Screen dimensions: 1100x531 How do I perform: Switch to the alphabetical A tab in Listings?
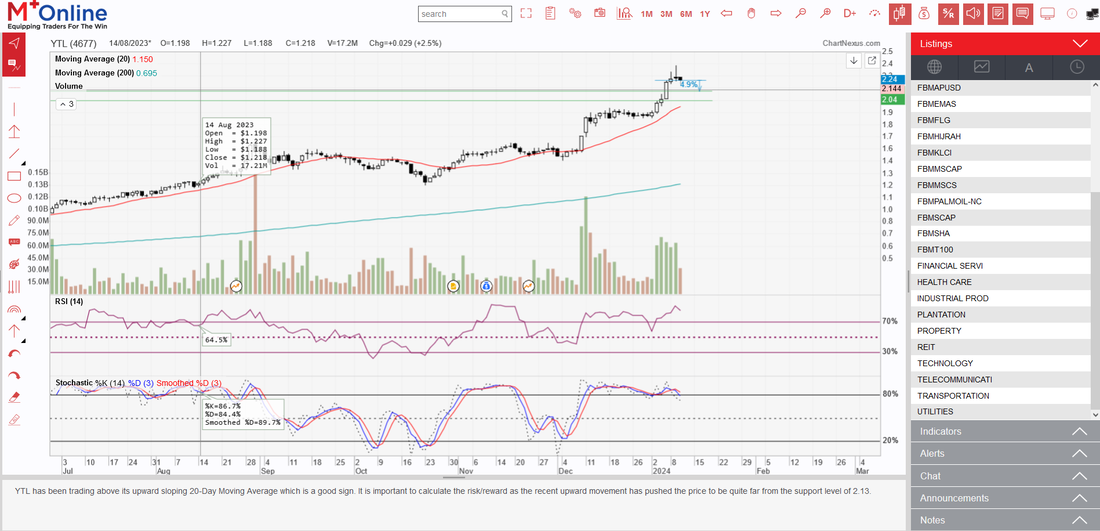pyautogui.click(x=1029, y=67)
